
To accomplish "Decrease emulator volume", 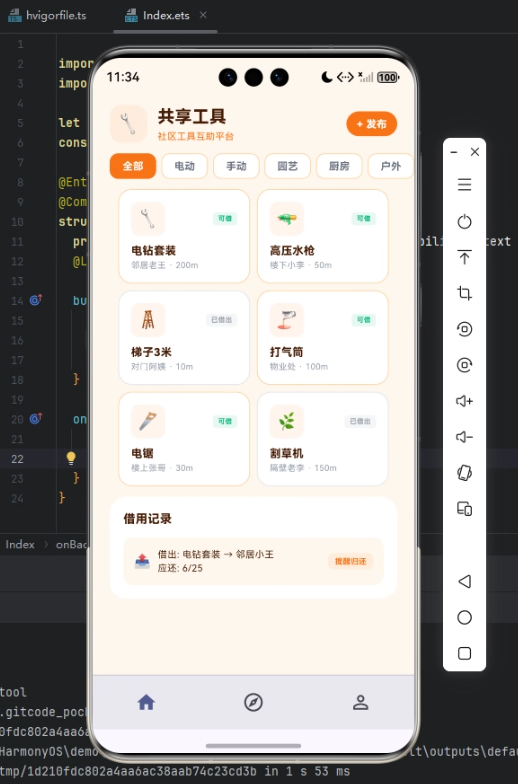I will pos(464,437).
